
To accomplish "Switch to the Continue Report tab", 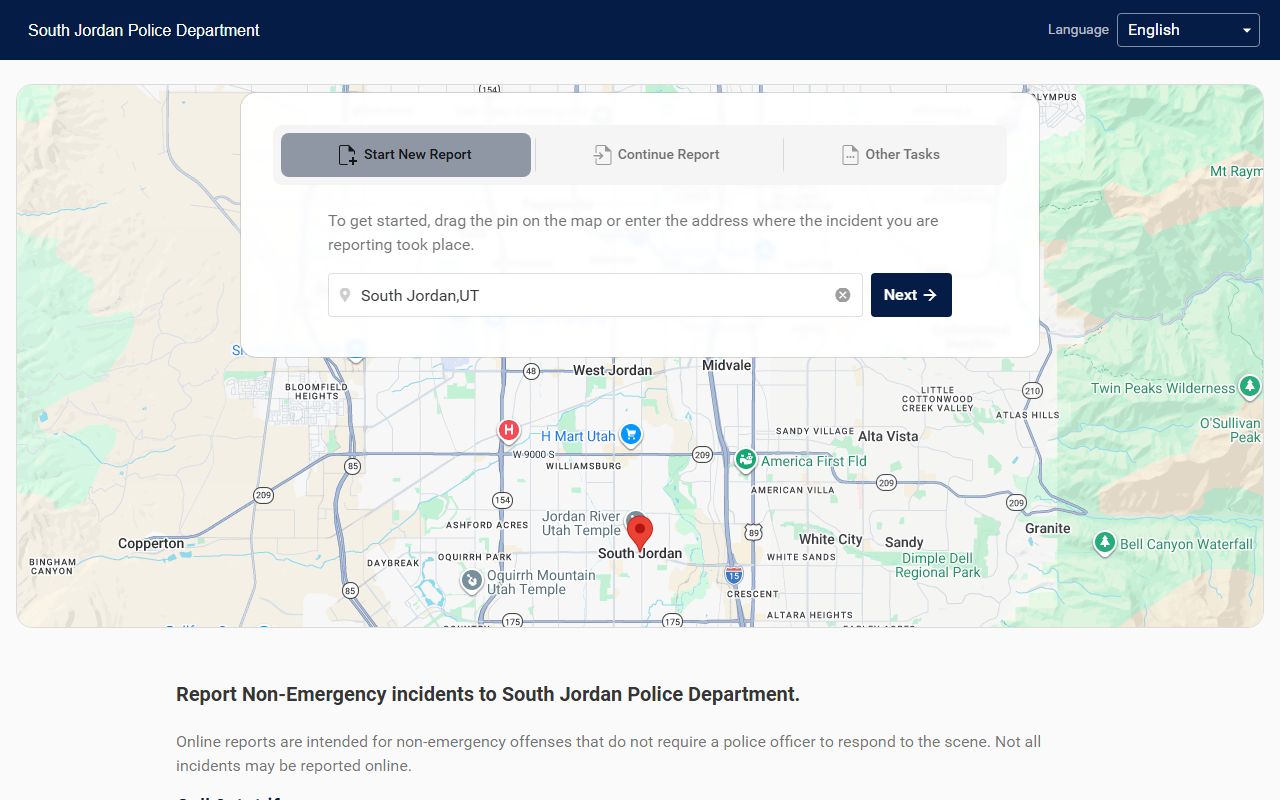I will pyautogui.click(x=656, y=155).
